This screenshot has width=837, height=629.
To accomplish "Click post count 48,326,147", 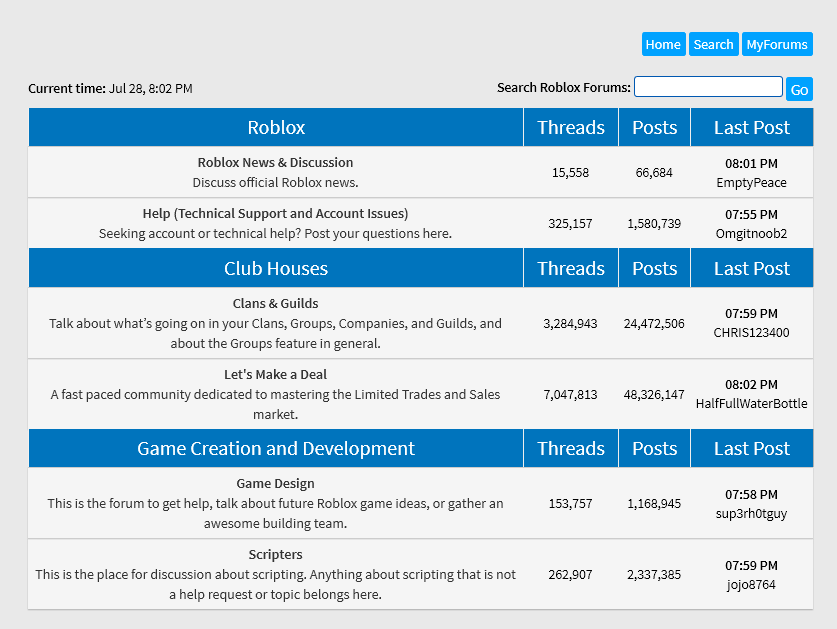I will click(x=654, y=395).
